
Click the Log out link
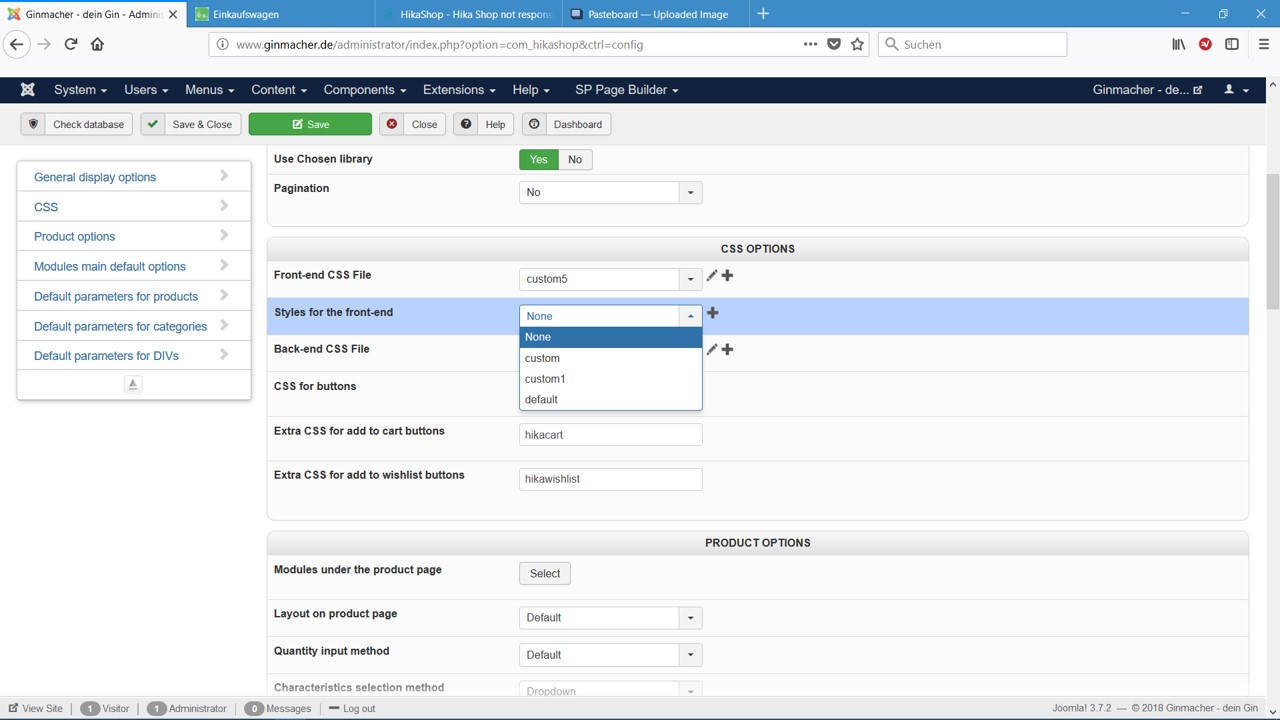click(x=351, y=708)
